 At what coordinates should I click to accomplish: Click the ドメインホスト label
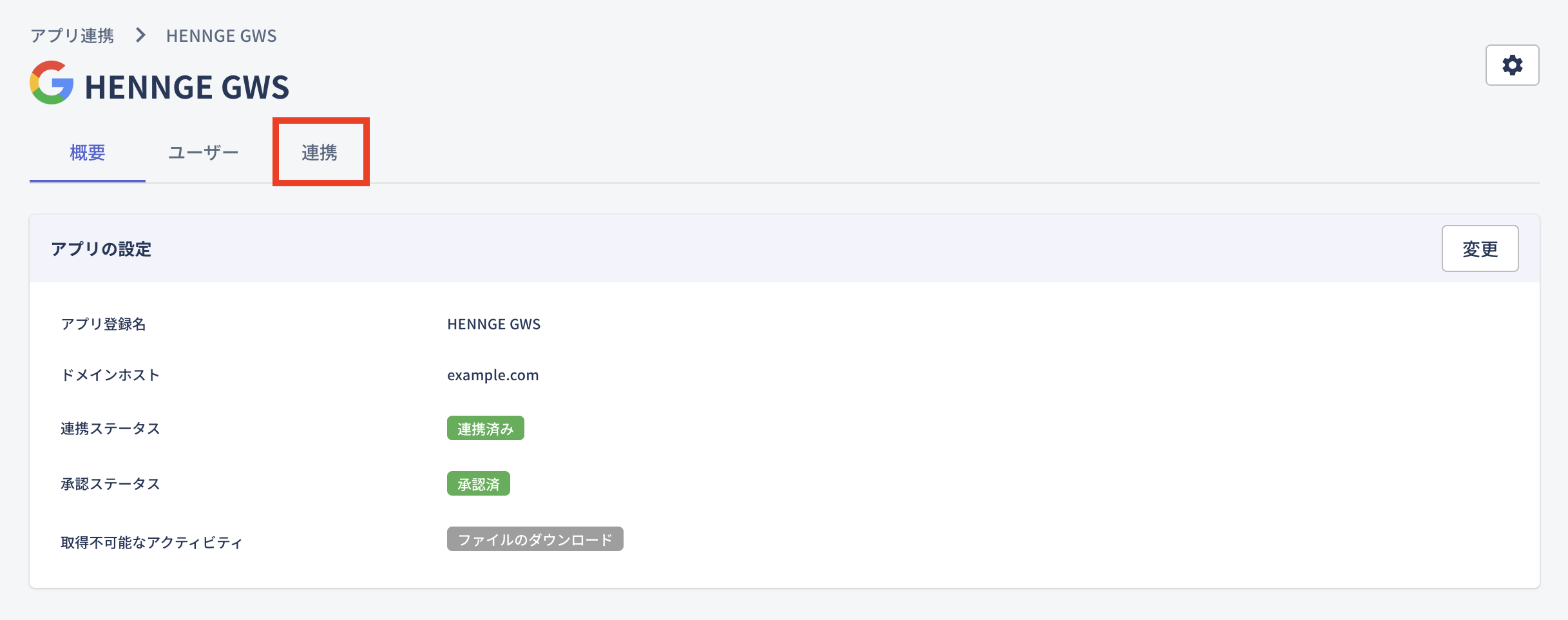(110, 375)
